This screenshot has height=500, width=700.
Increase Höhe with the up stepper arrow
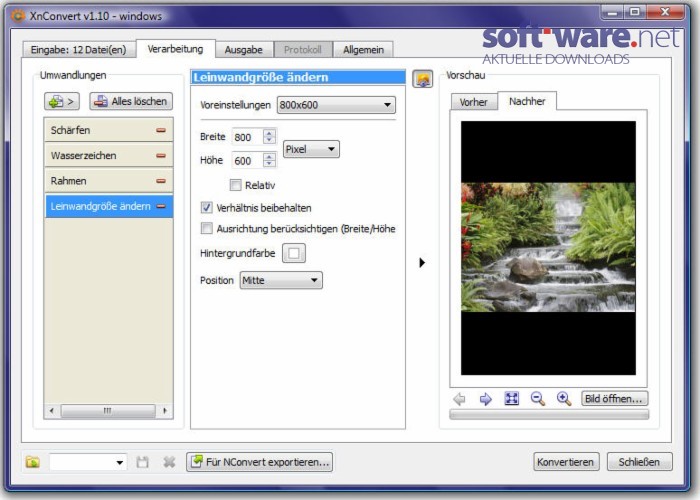pos(269,157)
